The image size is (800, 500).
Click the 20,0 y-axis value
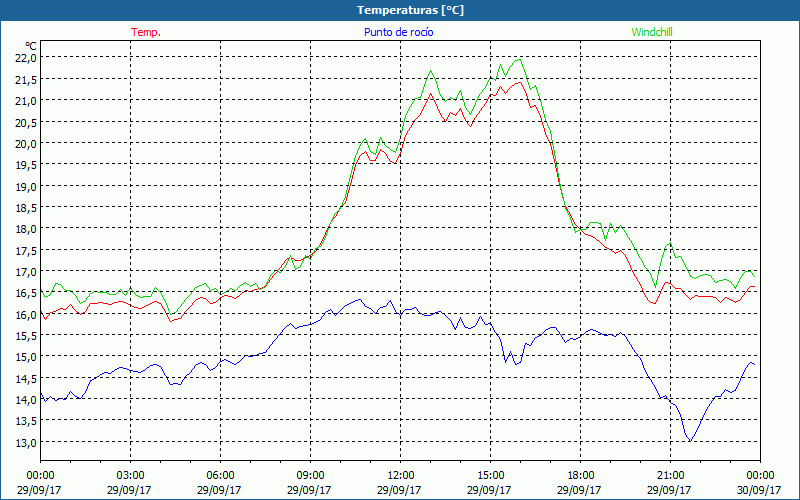27,144
